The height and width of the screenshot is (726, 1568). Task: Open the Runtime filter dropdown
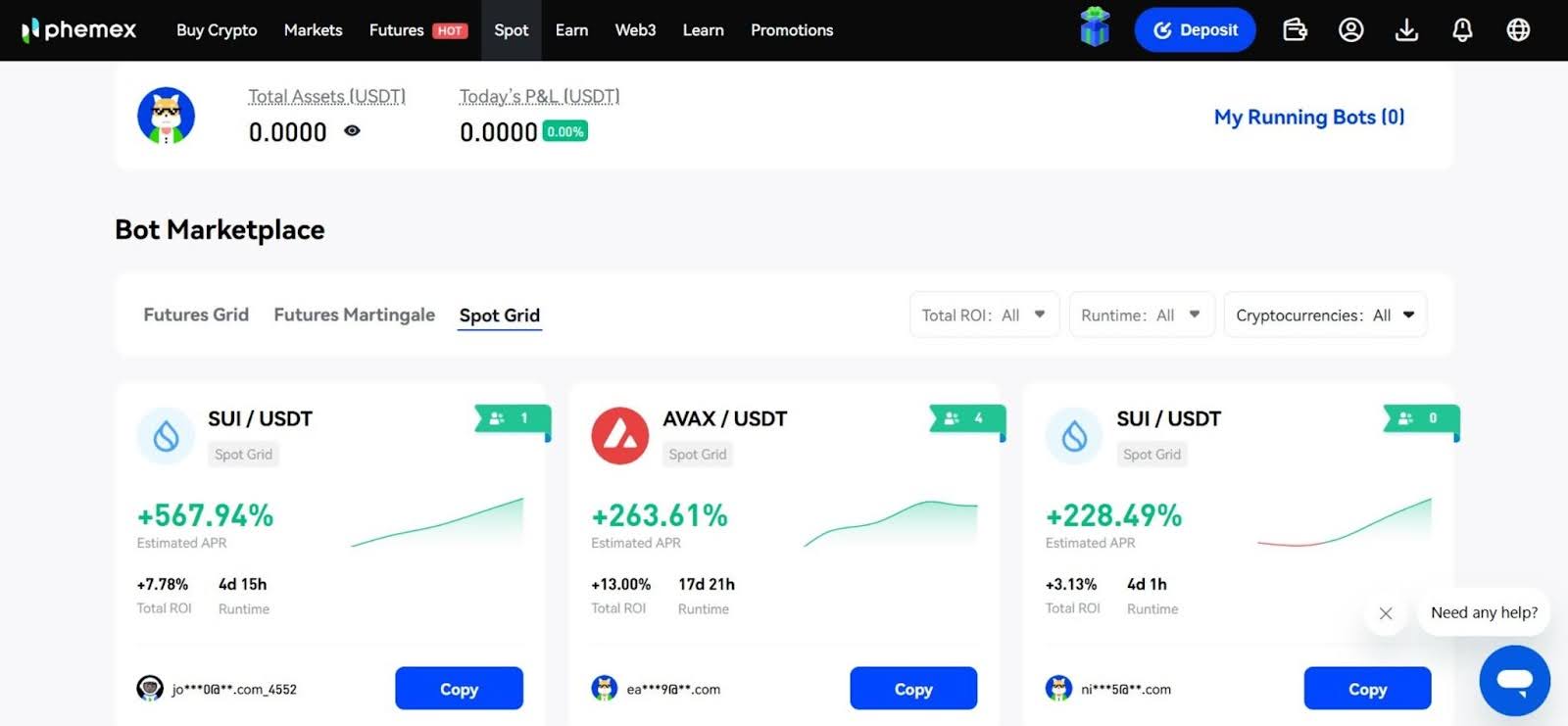coord(1142,315)
